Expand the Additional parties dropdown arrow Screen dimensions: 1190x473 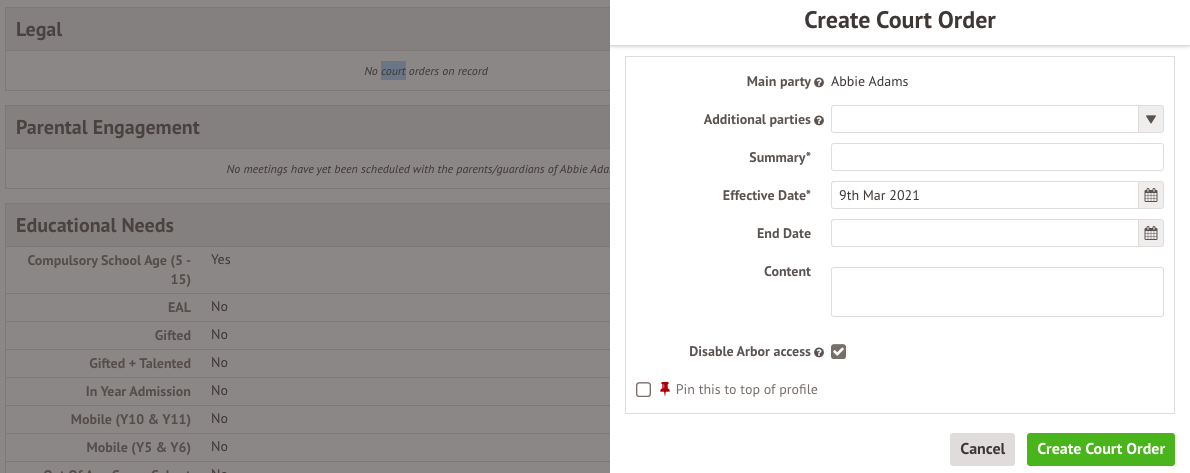1150,120
